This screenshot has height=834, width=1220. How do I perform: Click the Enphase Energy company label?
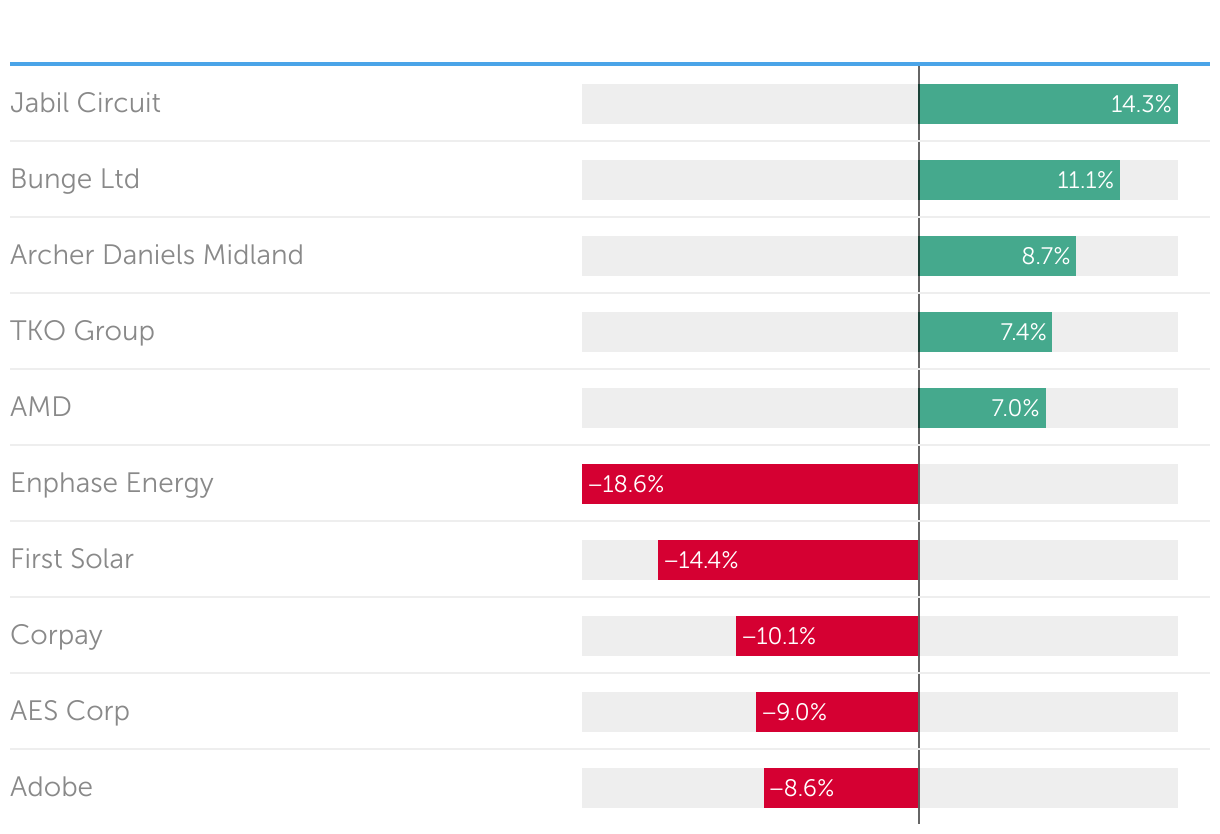112,483
